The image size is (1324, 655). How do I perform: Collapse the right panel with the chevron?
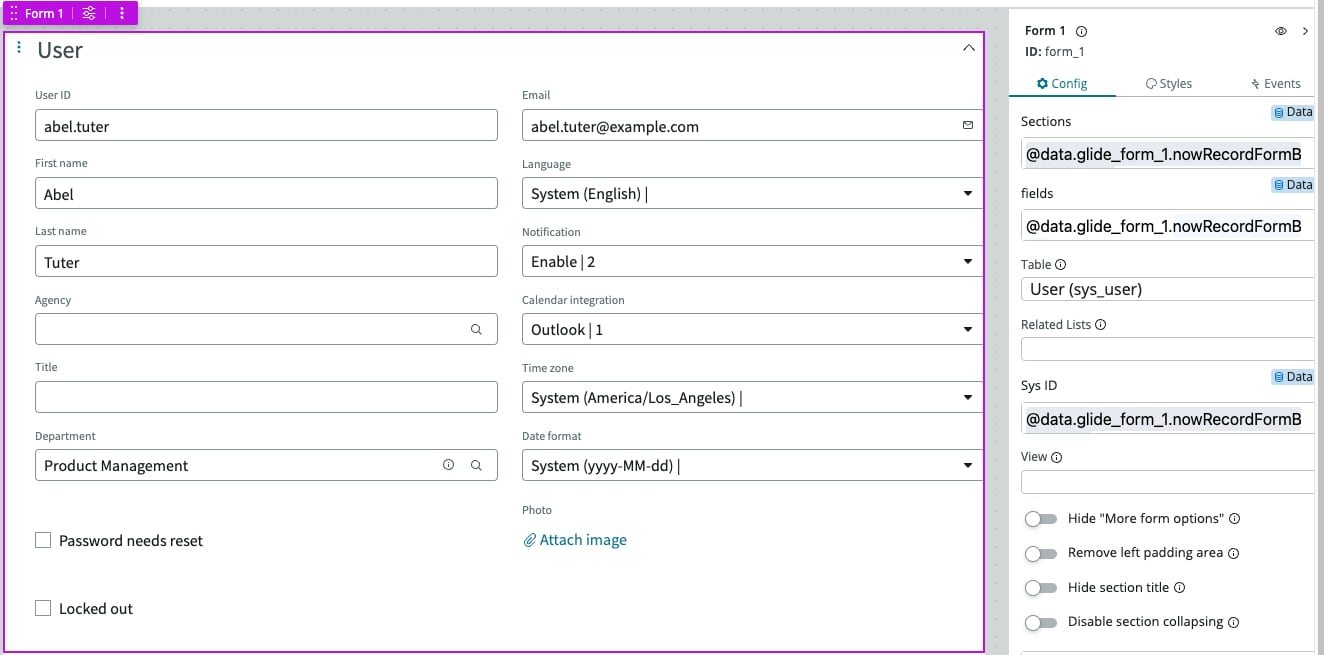(x=1307, y=31)
